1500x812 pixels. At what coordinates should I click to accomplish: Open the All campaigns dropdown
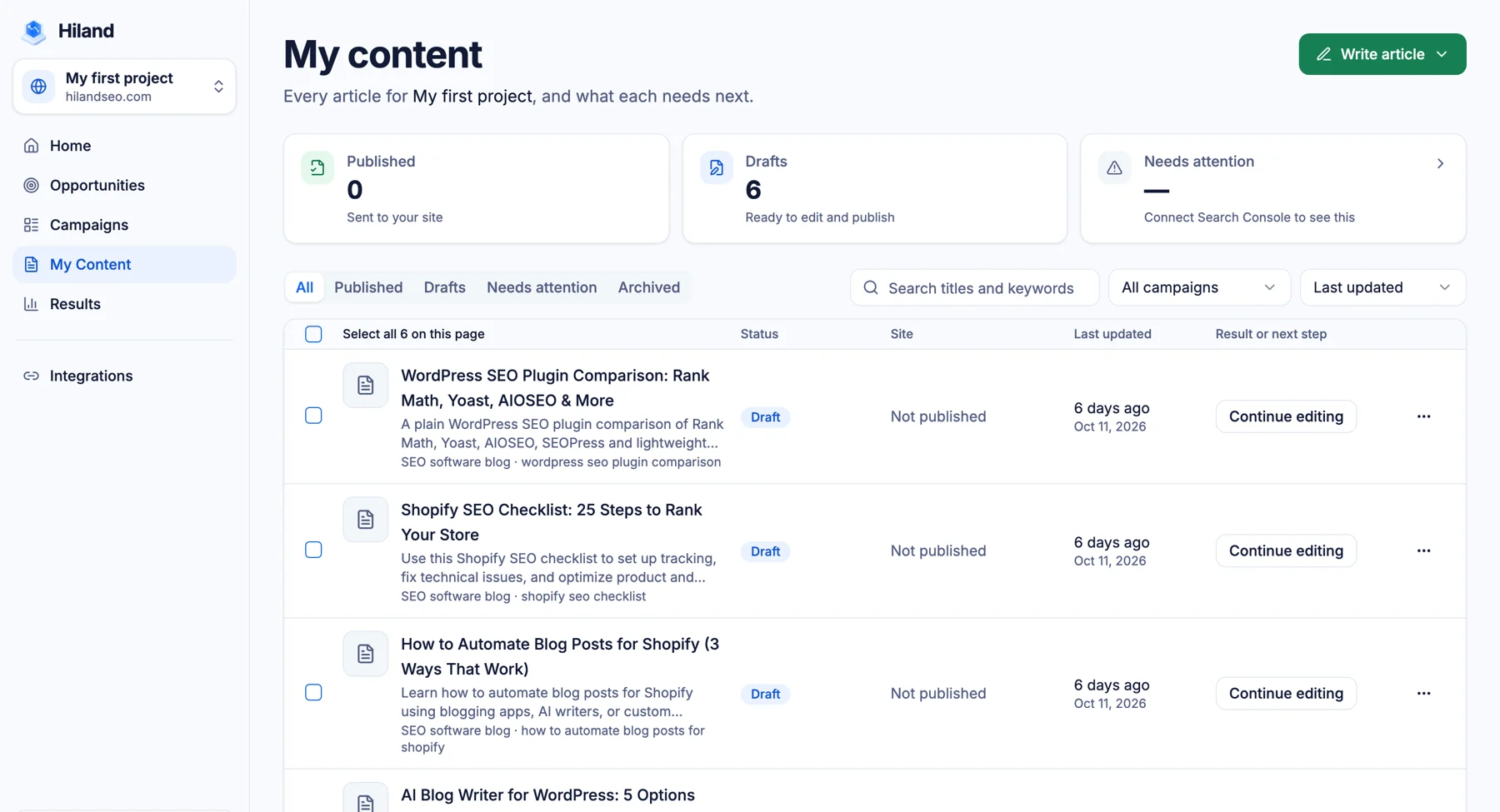coord(1199,287)
